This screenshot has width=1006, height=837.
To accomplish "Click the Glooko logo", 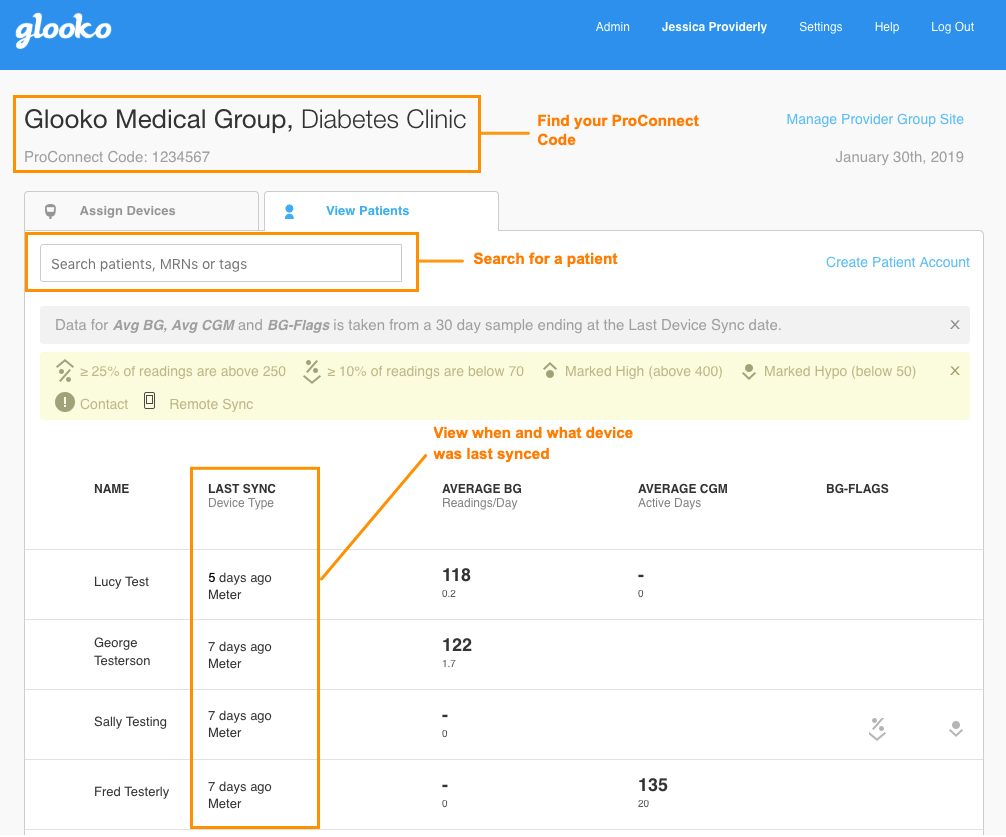I will click(x=63, y=30).
